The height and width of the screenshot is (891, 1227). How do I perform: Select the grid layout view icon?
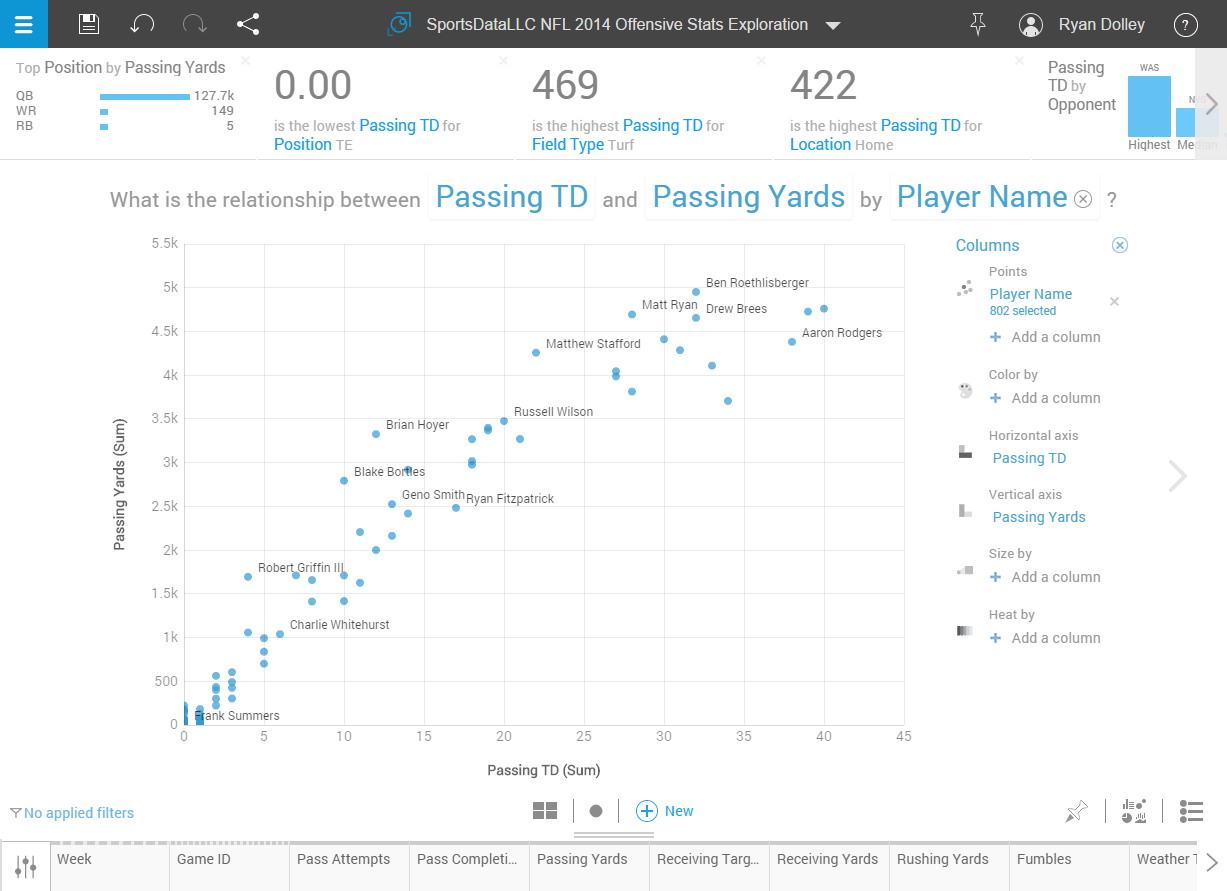[544, 811]
